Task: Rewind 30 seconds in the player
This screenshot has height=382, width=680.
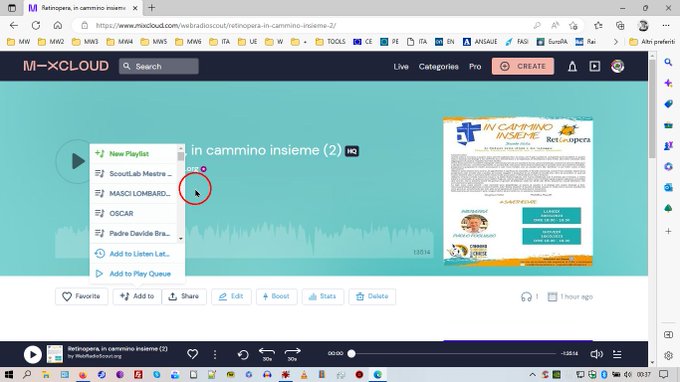Action: pos(267,354)
